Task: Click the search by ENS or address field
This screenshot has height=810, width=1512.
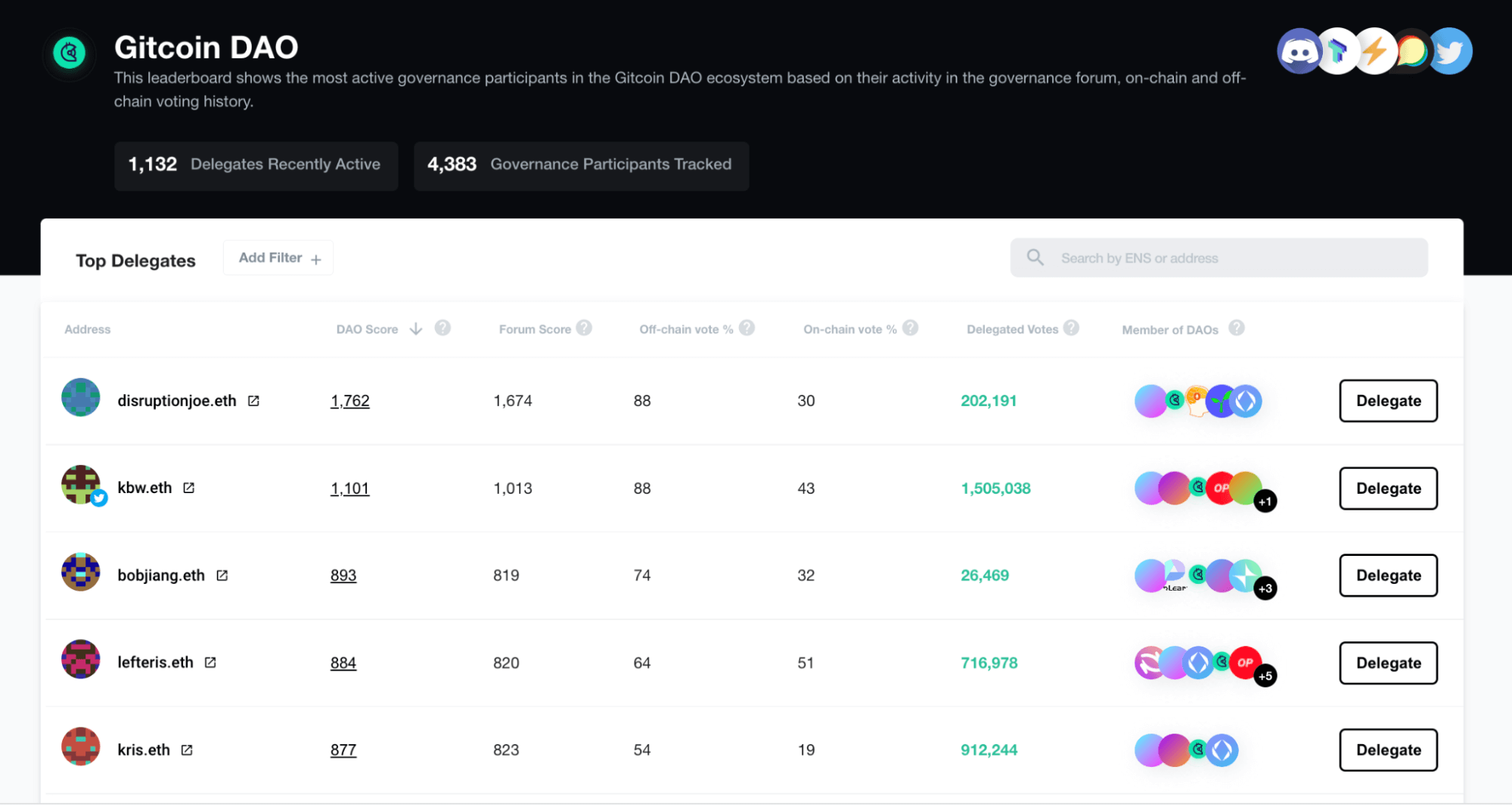Action: 1218,257
